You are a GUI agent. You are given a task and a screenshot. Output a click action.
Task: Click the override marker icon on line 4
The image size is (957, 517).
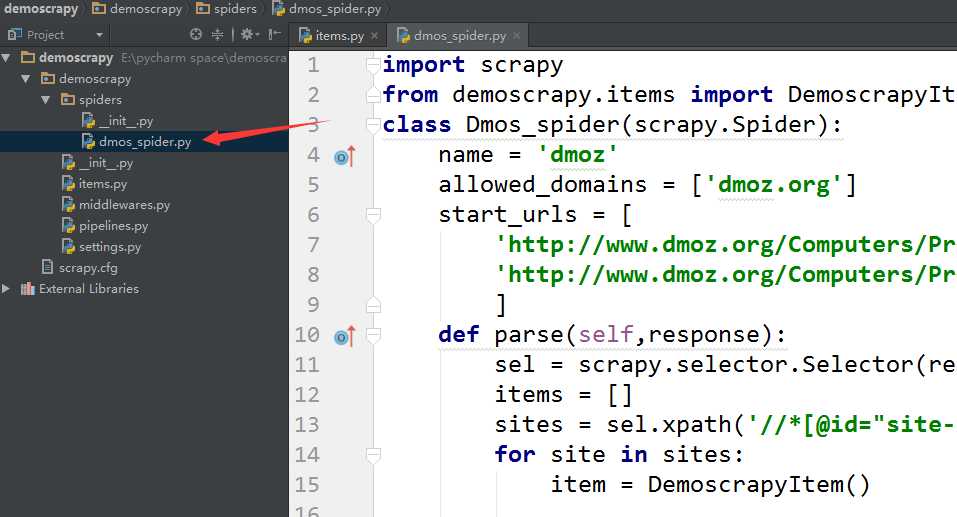pos(345,157)
